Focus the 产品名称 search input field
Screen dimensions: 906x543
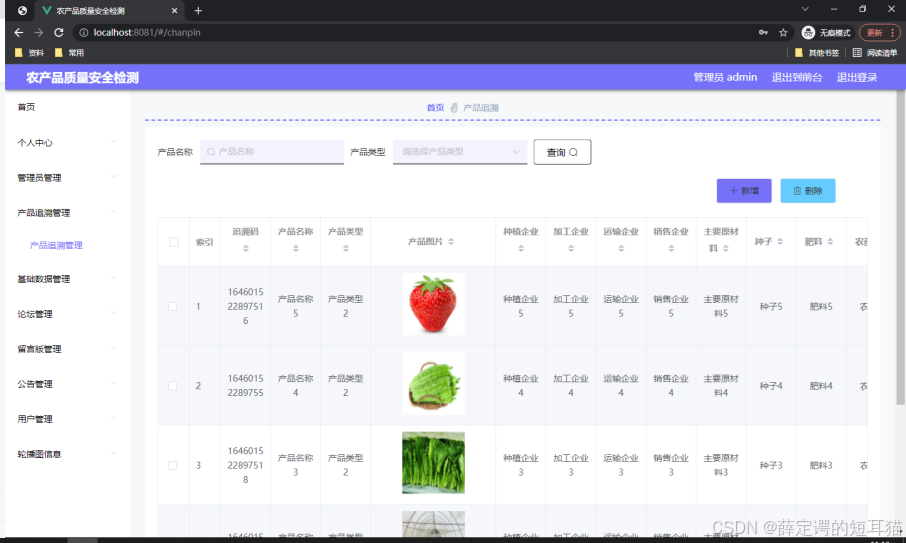point(272,151)
